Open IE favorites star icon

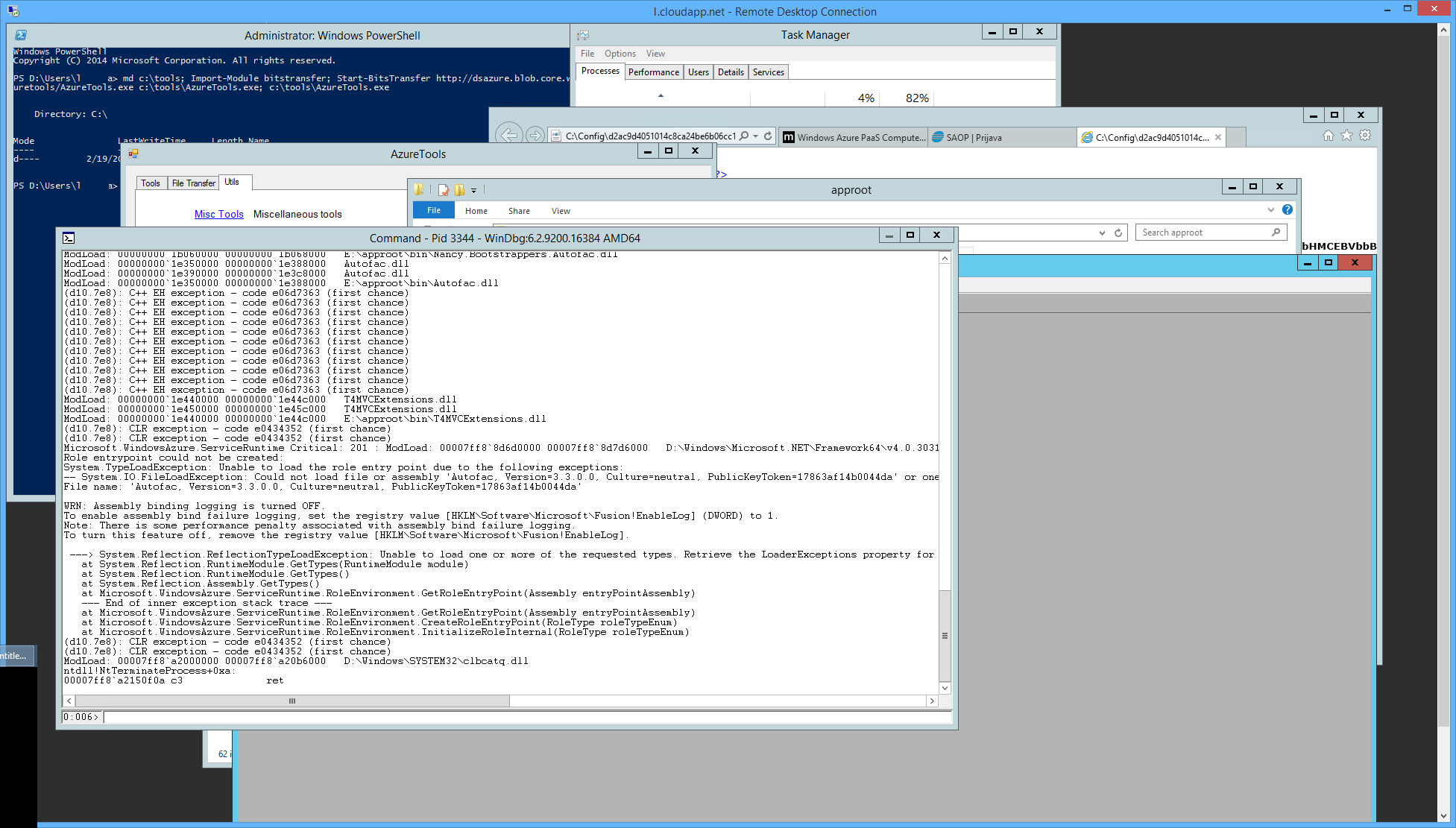point(1346,136)
